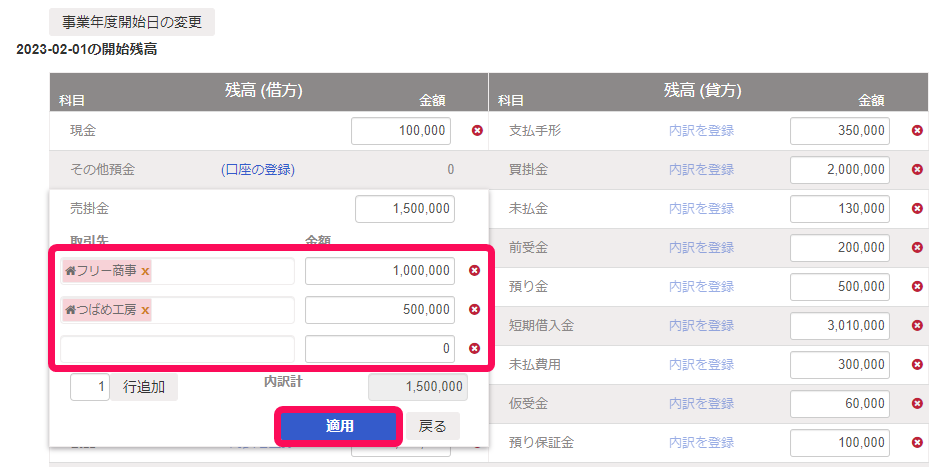The width and height of the screenshot is (939, 467).
Task: Select the 売掛金 amount field showing 1,500,000
Action: pos(405,208)
